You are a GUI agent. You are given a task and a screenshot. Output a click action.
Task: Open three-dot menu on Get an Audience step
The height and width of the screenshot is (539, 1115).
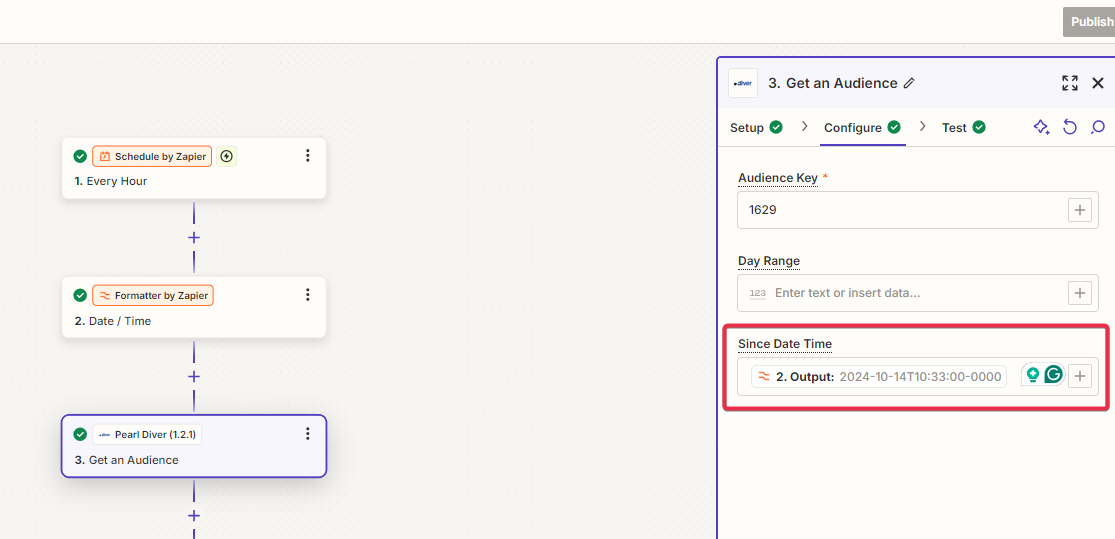308,434
